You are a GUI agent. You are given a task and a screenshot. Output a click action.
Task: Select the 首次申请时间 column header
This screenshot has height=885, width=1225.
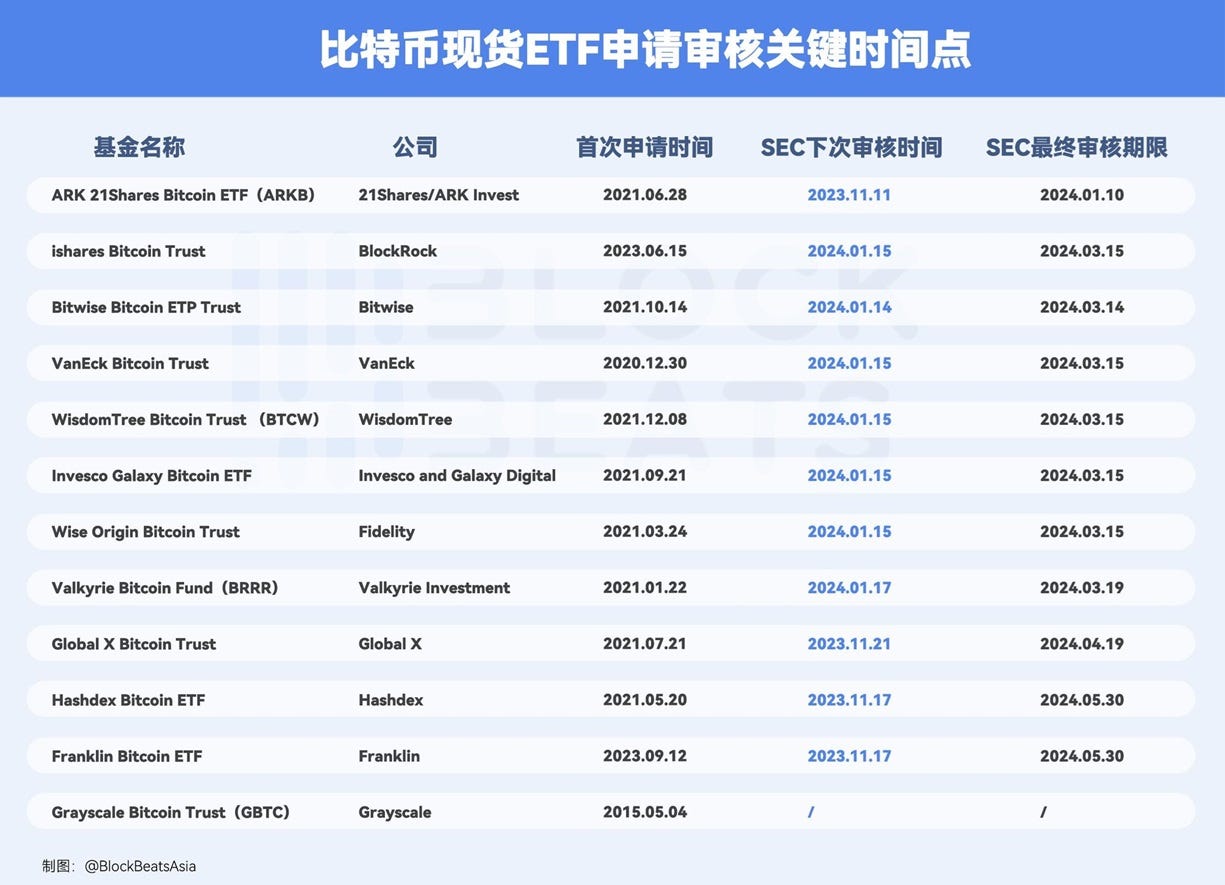pyautogui.click(x=645, y=148)
